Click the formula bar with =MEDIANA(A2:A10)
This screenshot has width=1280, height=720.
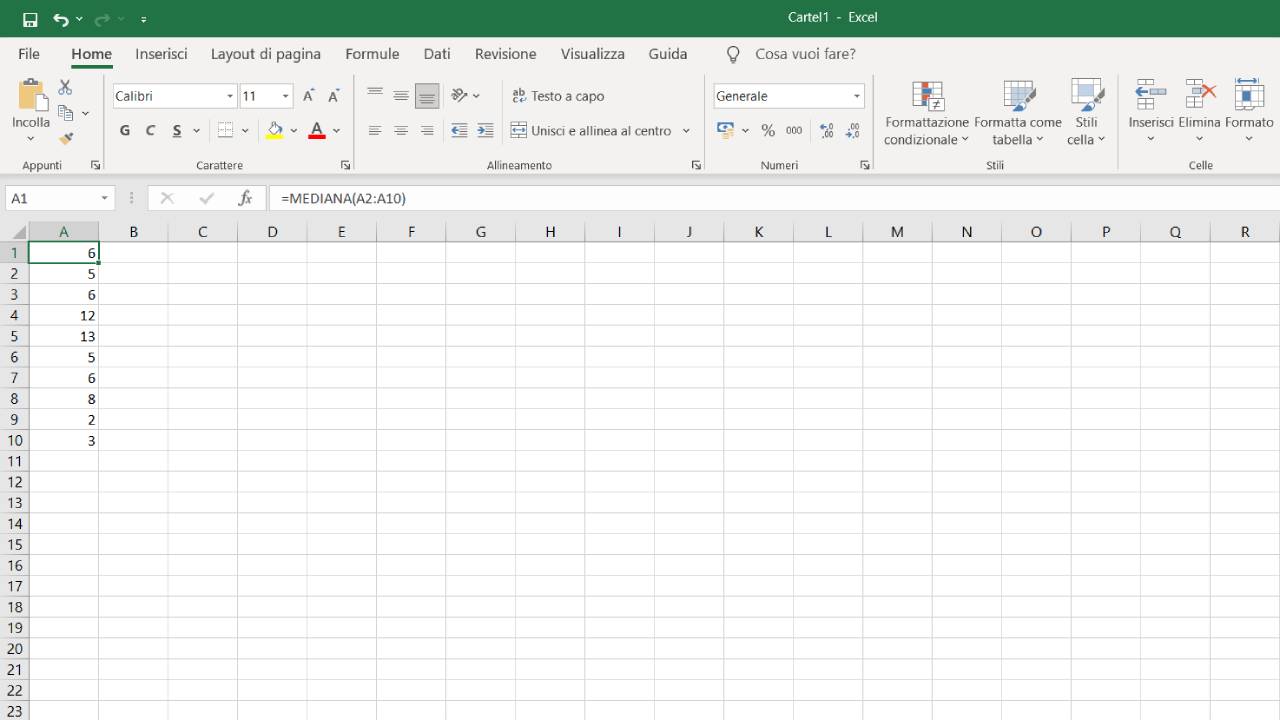[x=774, y=199]
